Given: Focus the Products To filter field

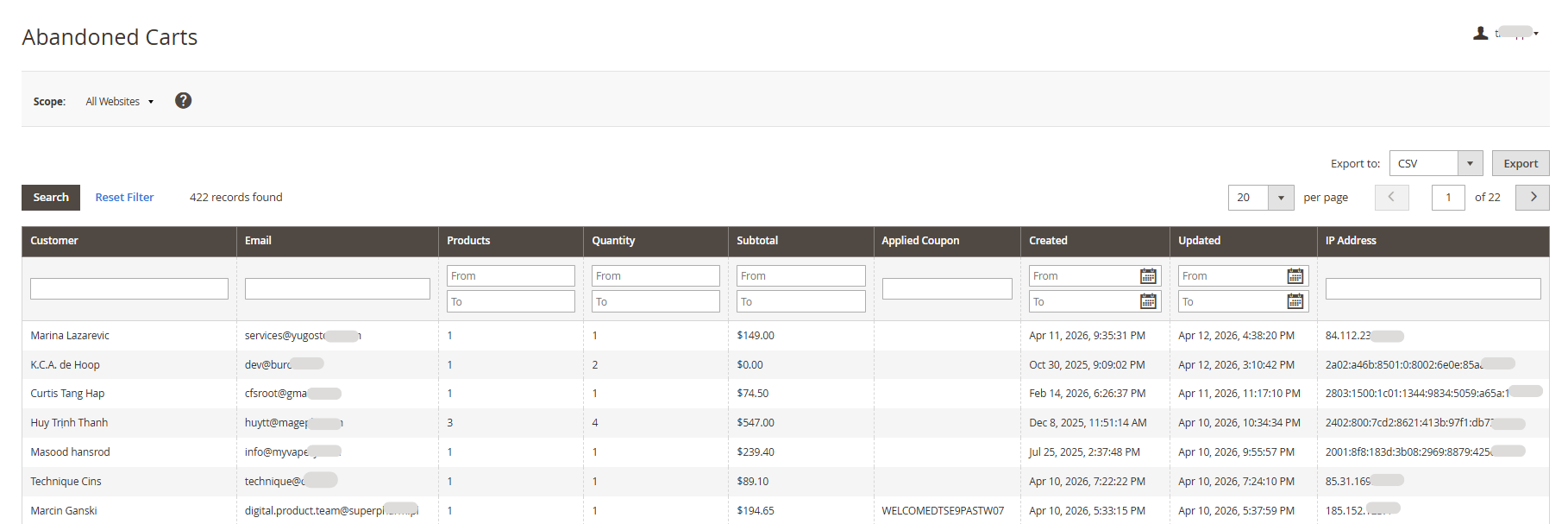Looking at the screenshot, I should tap(511, 301).
